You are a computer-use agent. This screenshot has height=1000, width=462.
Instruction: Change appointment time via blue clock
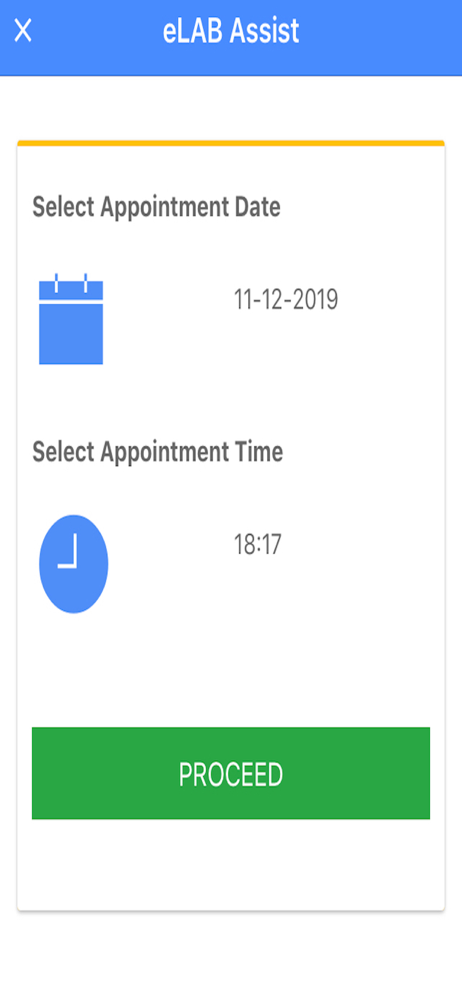(73, 564)
